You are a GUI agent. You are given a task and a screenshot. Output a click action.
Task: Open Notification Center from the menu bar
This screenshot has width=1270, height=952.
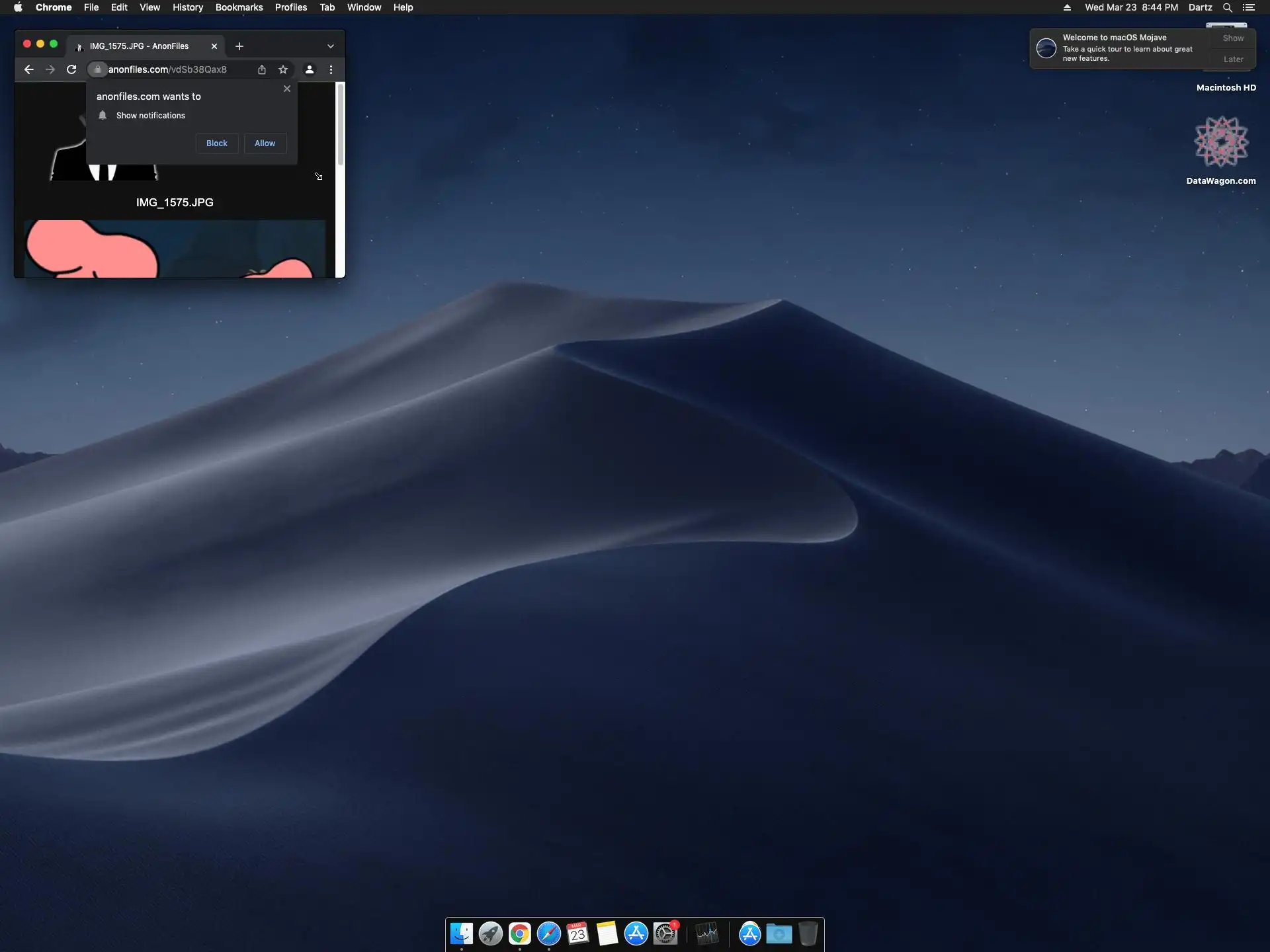point(1248,7)
